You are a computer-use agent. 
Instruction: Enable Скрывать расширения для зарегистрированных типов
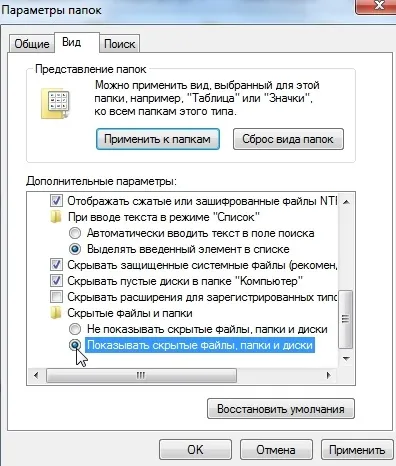pyautogui.click(x=56, y=297)
